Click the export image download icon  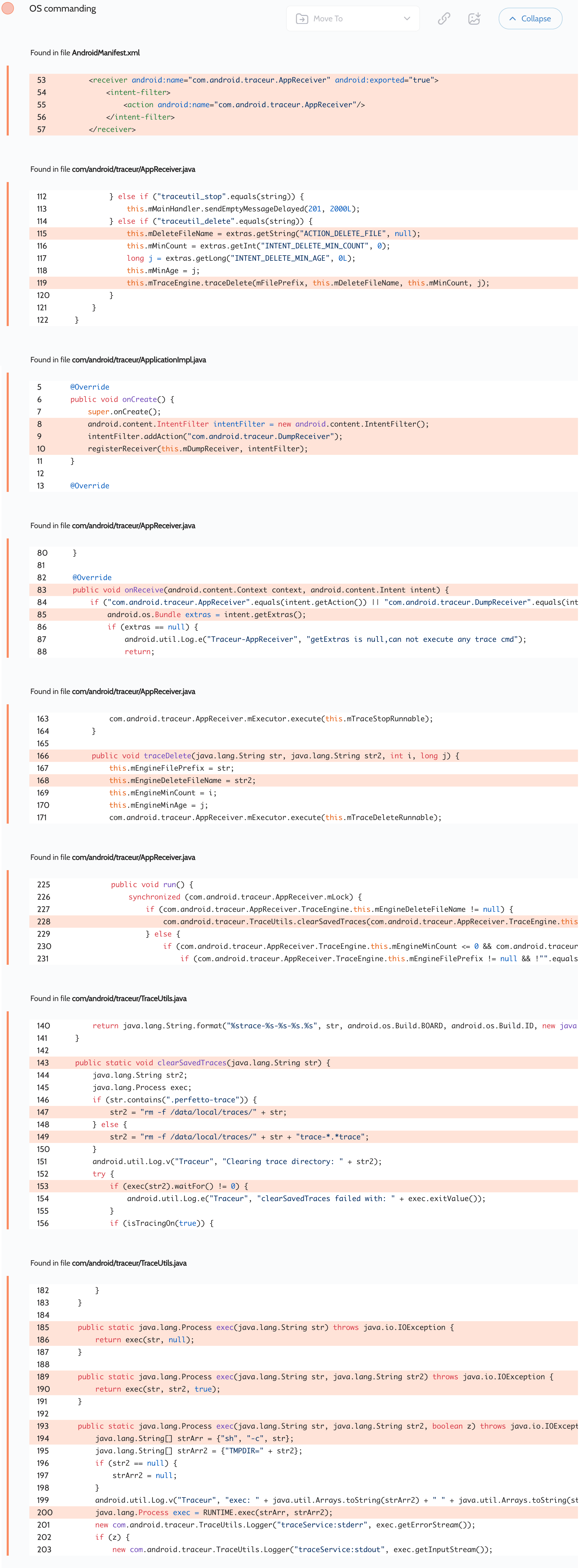tap(474, 18)
